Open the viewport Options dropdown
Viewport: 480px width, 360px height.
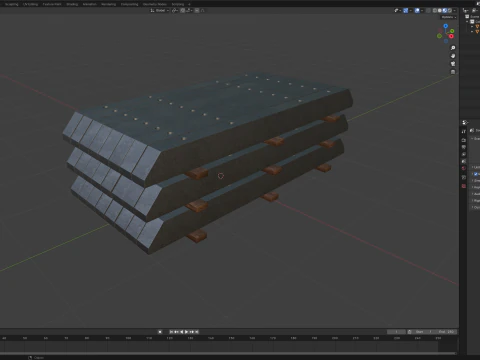tap(449, 17)
